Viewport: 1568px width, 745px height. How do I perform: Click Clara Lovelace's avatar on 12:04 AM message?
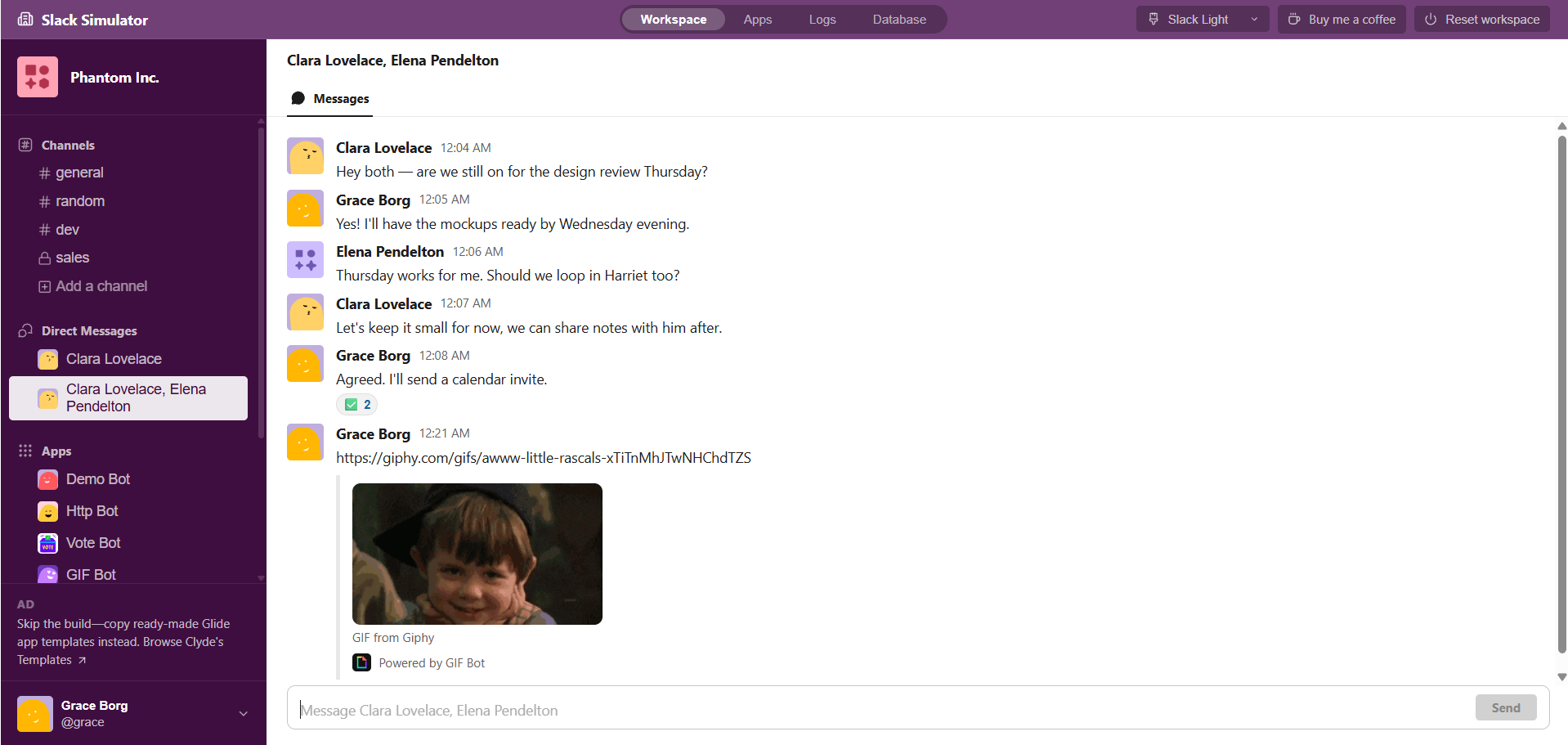[305, 156]
